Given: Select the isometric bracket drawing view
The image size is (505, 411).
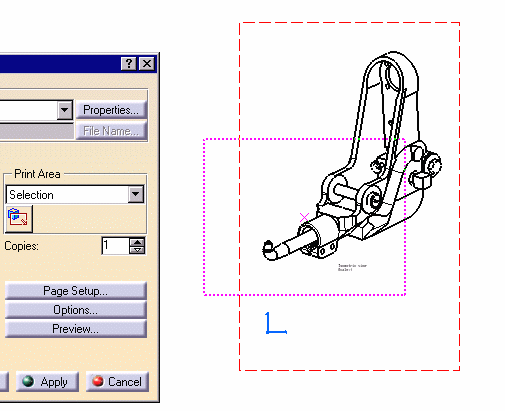Looking at the screenshot, I should click(352, 156).
